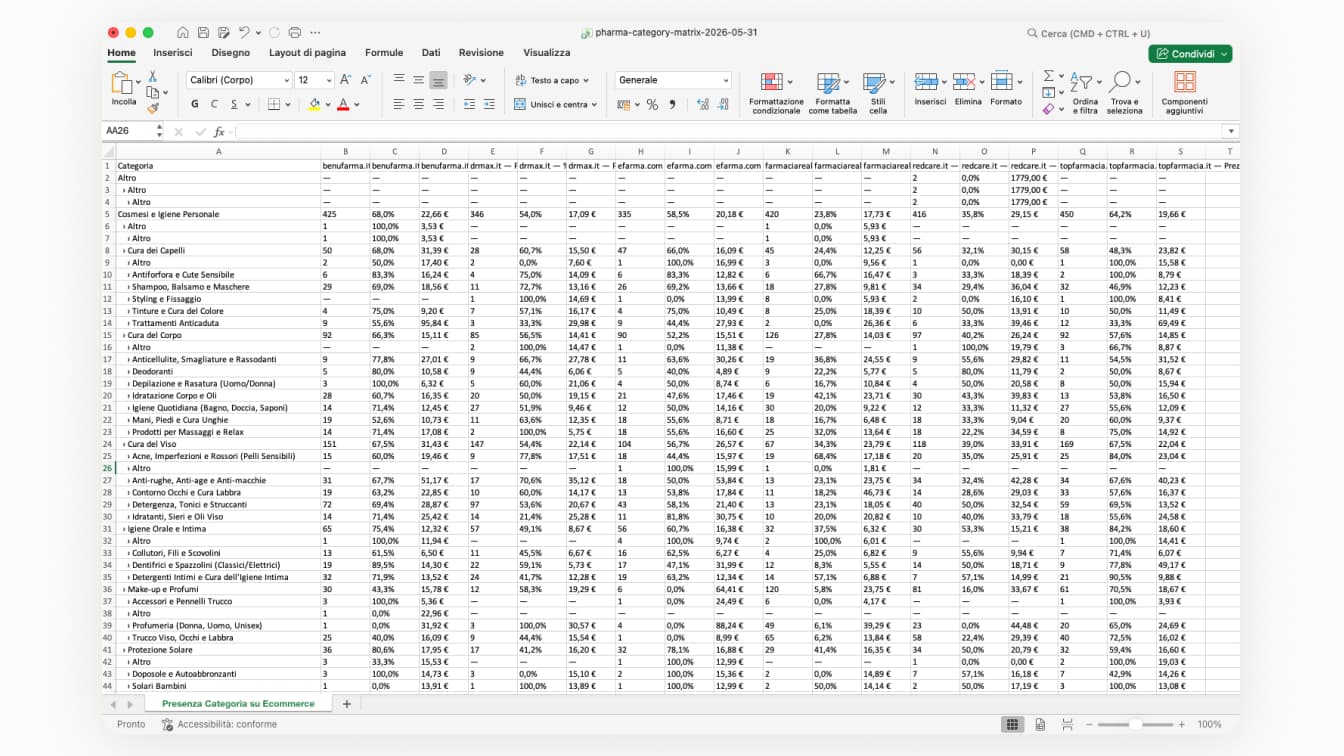Click the percent style icon
Image resolution: width=1344 pixels, height=756 pixels.
click(x=652, y=104)
